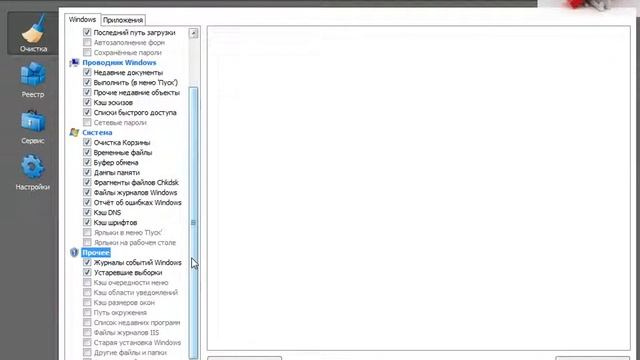
Task: Uncheck Файлы журналов Windows
Action: (x=87, y=192)
